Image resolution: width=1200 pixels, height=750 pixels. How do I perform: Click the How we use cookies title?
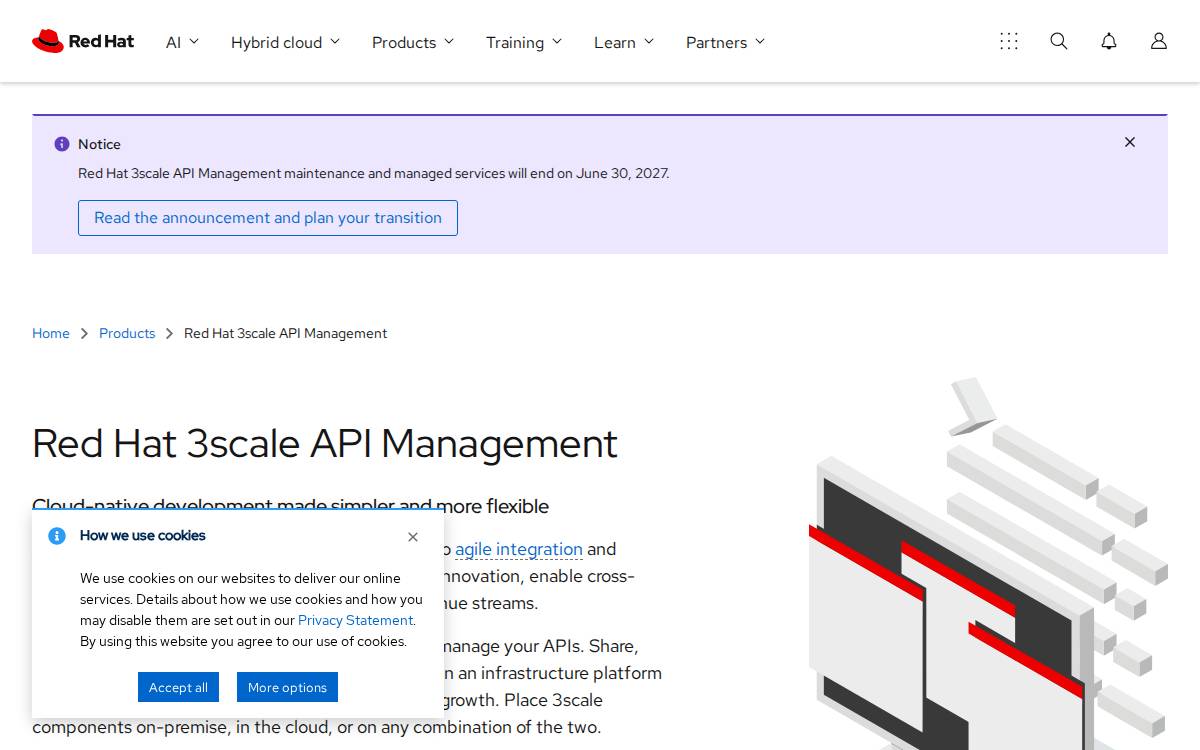click(x=143, y=536)
